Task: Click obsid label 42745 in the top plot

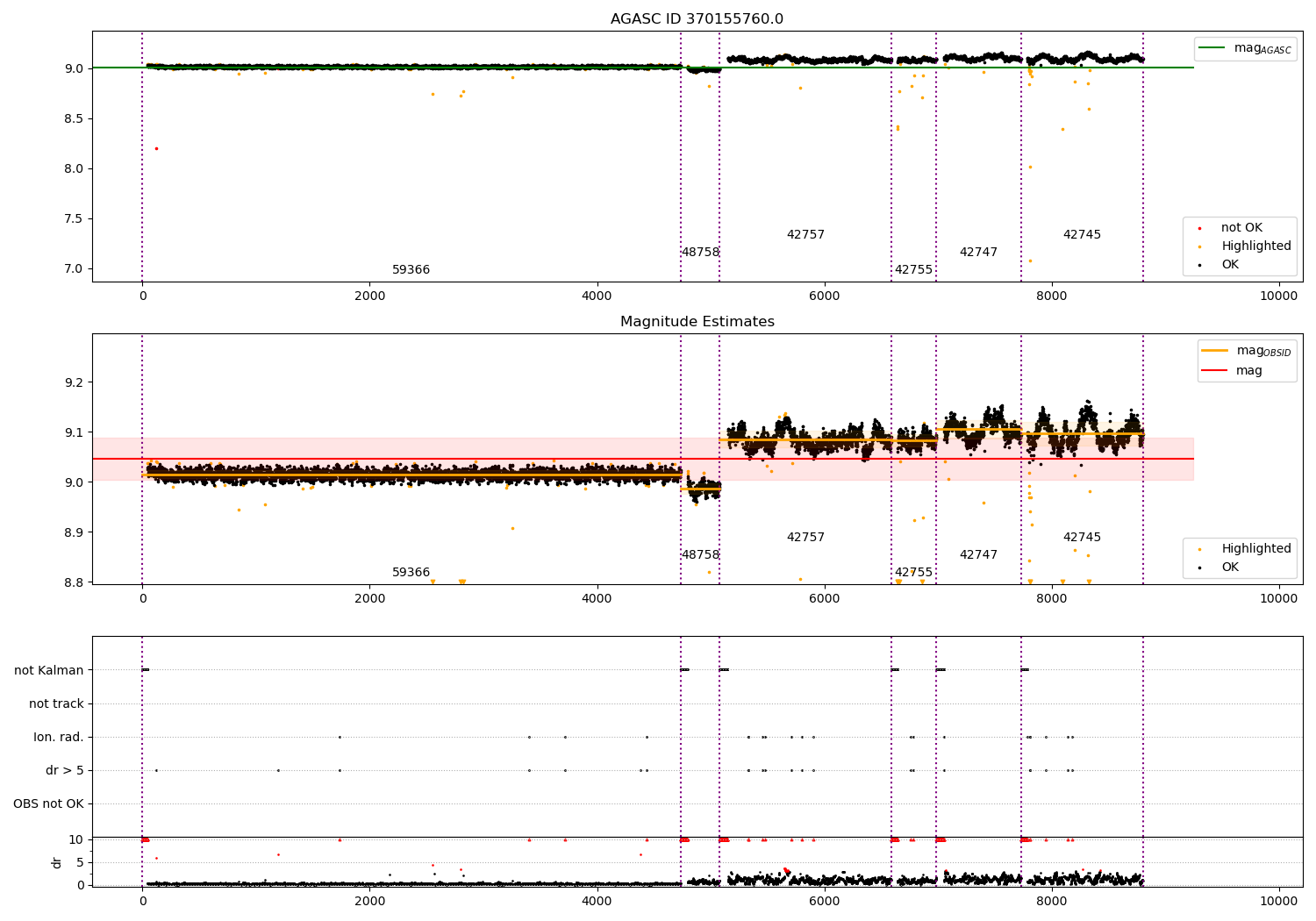Action: point(1082,235)
